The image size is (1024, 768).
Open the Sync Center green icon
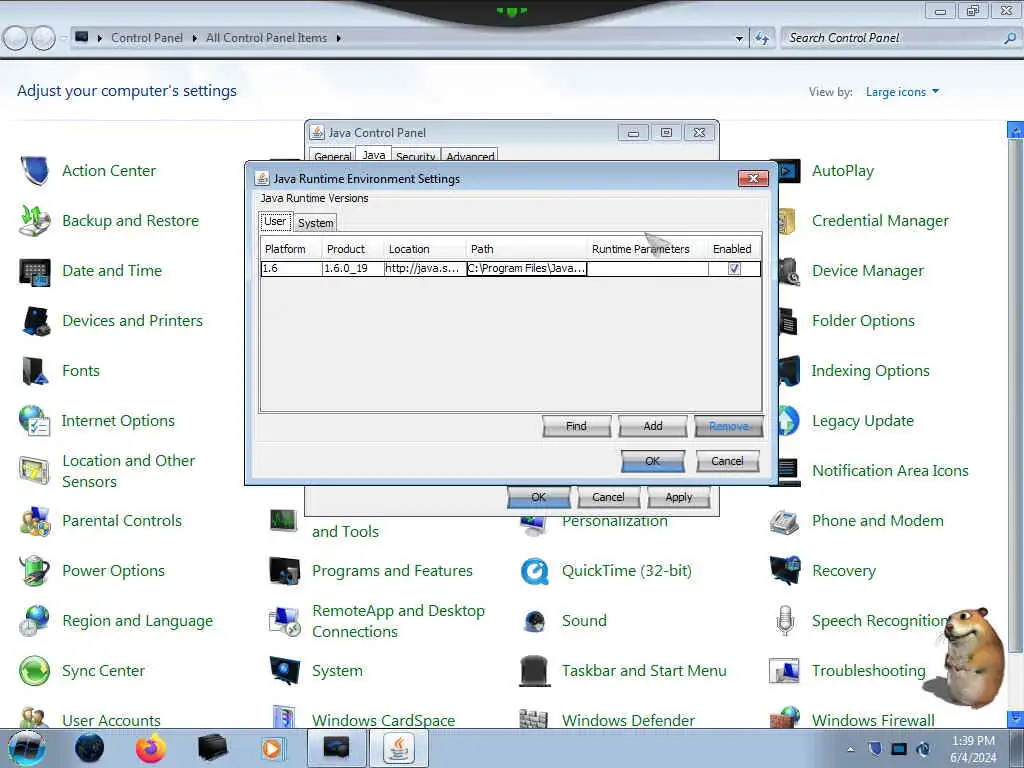34,671
